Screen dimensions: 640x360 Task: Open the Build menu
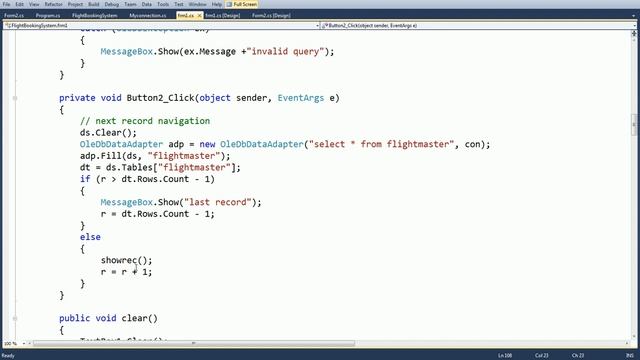pyautogui.click(x=93, y=4)
